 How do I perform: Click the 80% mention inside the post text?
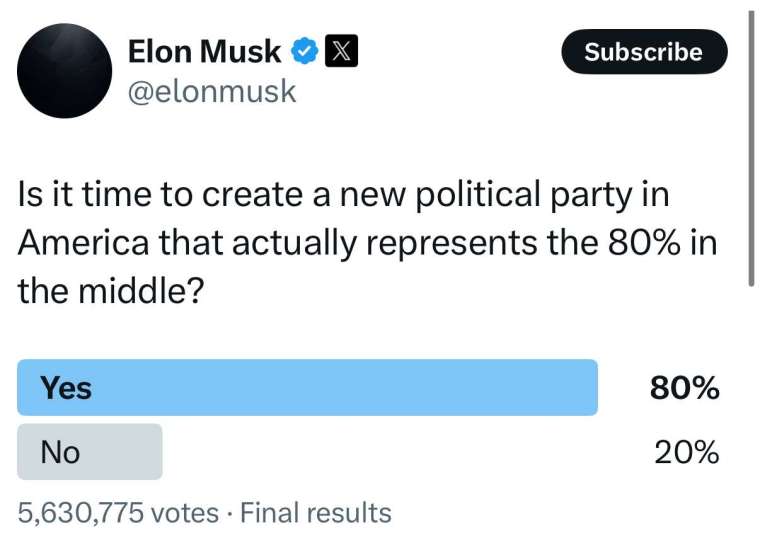[644, 242]
